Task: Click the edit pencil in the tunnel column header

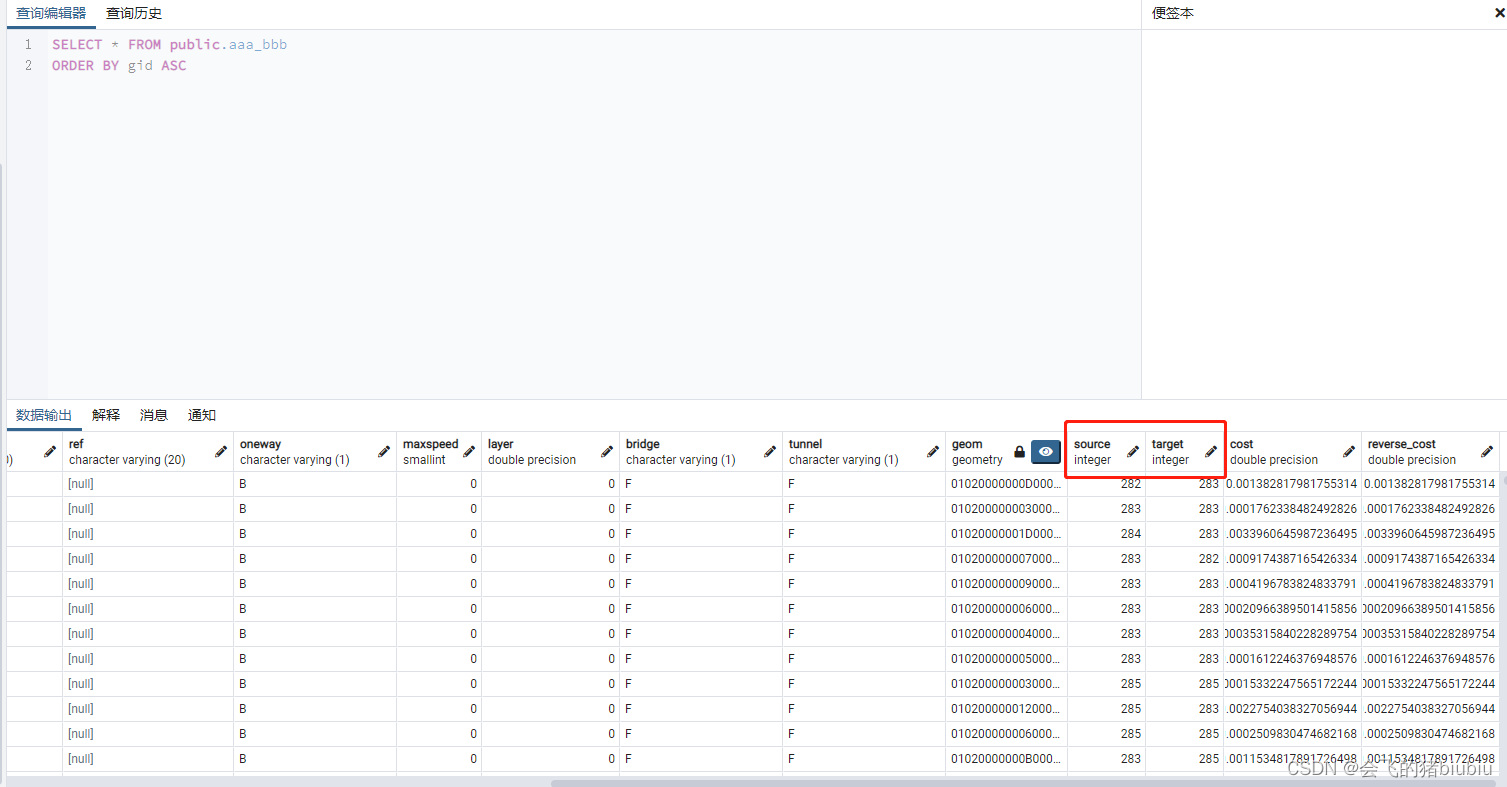Action: click(x=932, y=452)
